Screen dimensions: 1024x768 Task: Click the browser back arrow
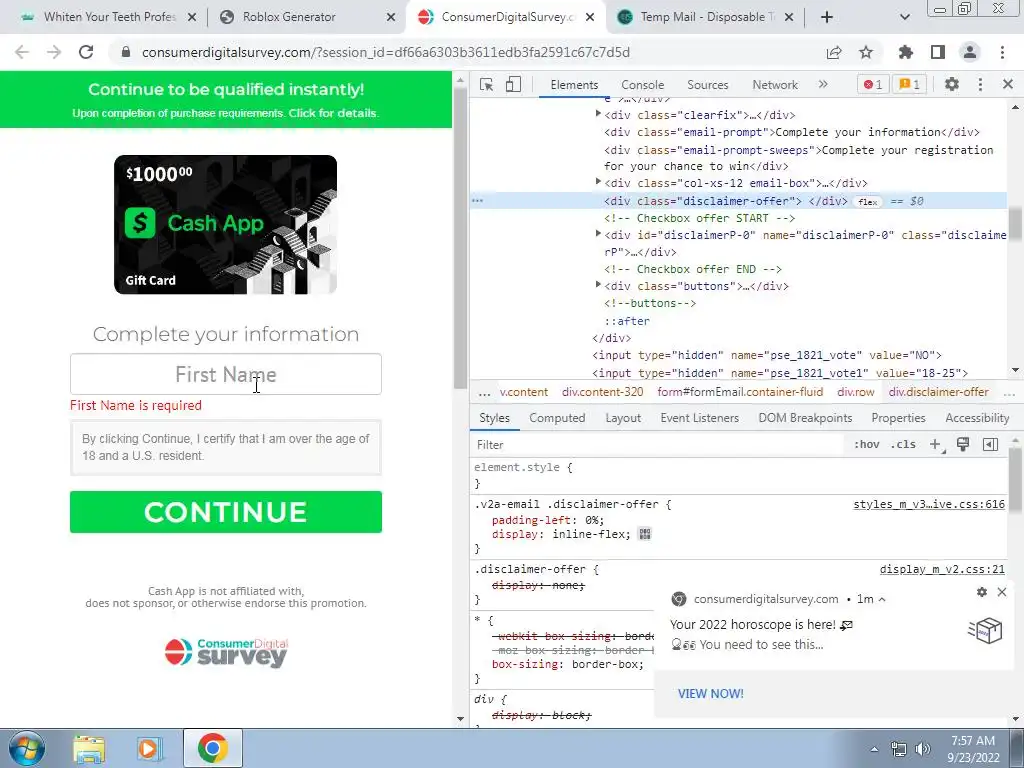click(22, 52)
